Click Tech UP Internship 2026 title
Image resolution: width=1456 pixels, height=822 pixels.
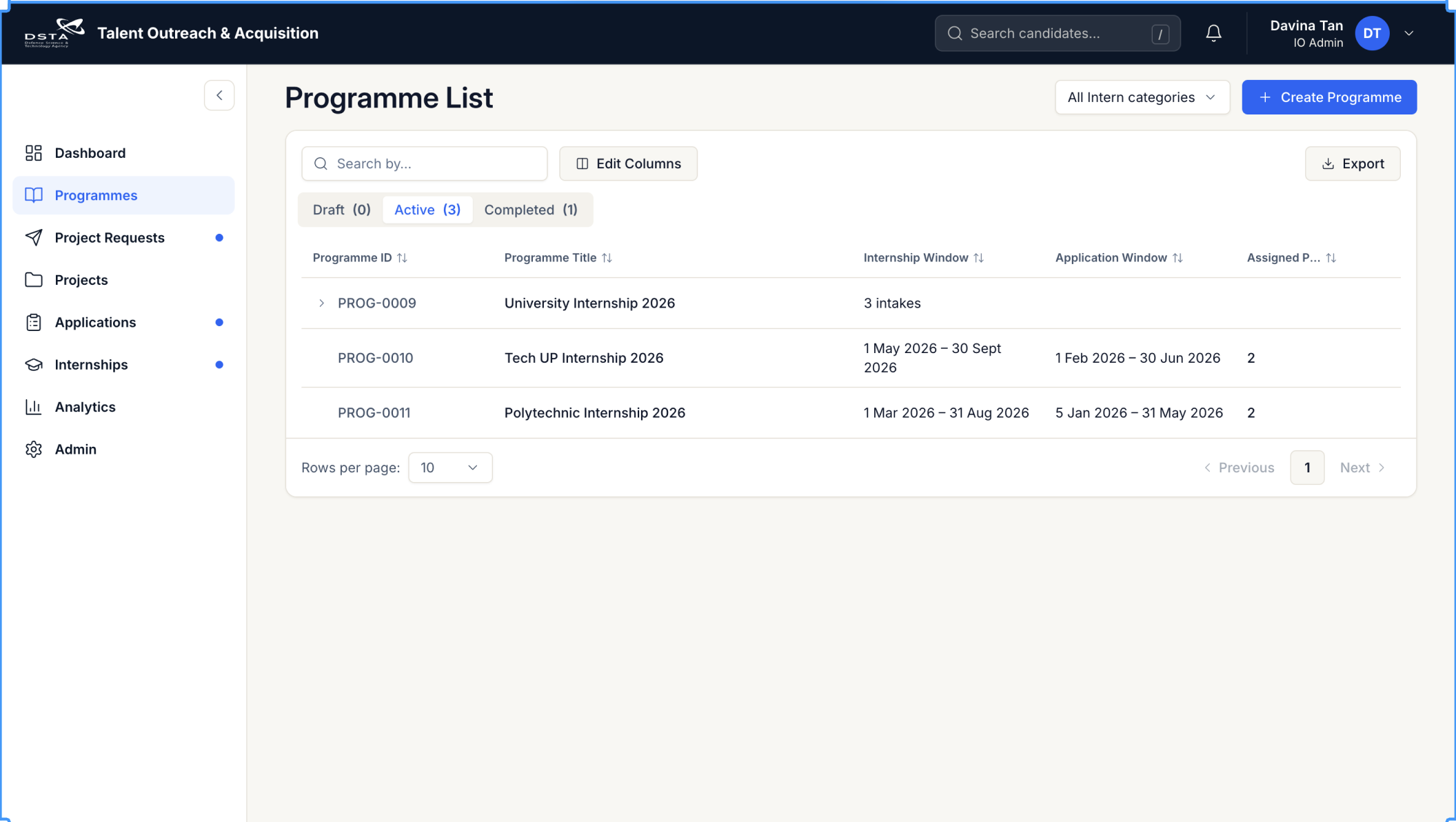coord(584,358)
